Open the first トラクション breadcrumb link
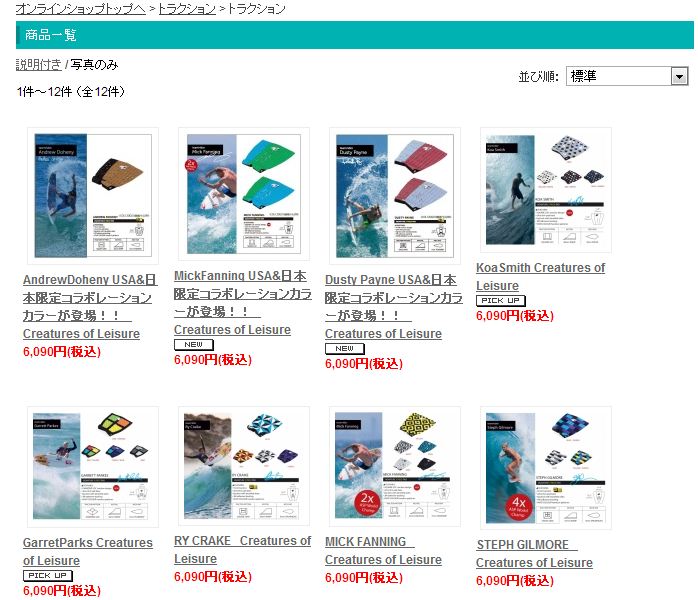The width and height of the screenshot is (698, 600). [x=187, y=8]
